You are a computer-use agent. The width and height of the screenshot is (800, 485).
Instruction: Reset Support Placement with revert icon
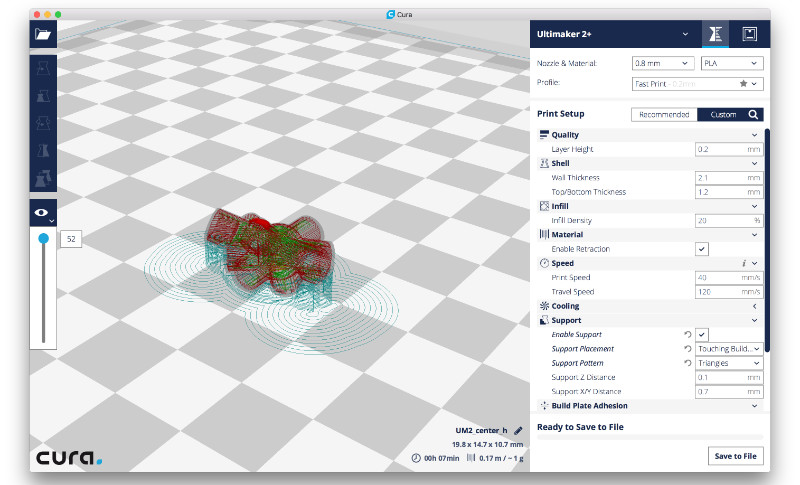tap(687, 349)
